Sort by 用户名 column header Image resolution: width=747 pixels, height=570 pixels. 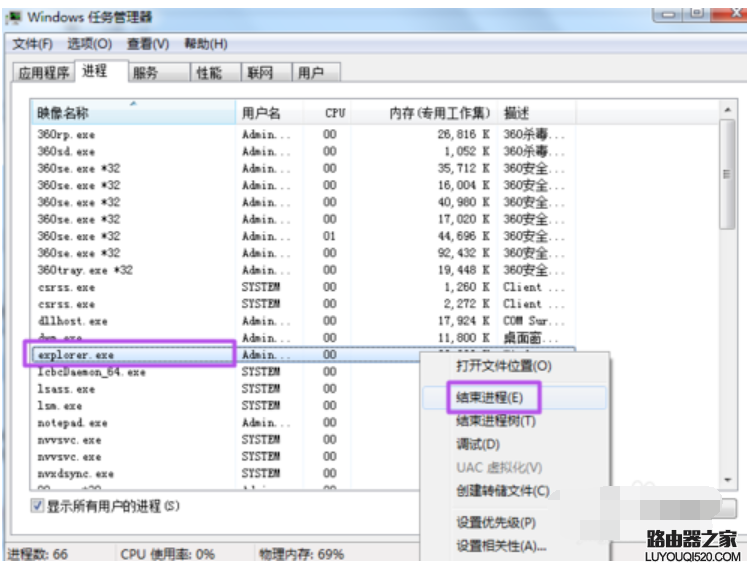(x=269, y=112)
